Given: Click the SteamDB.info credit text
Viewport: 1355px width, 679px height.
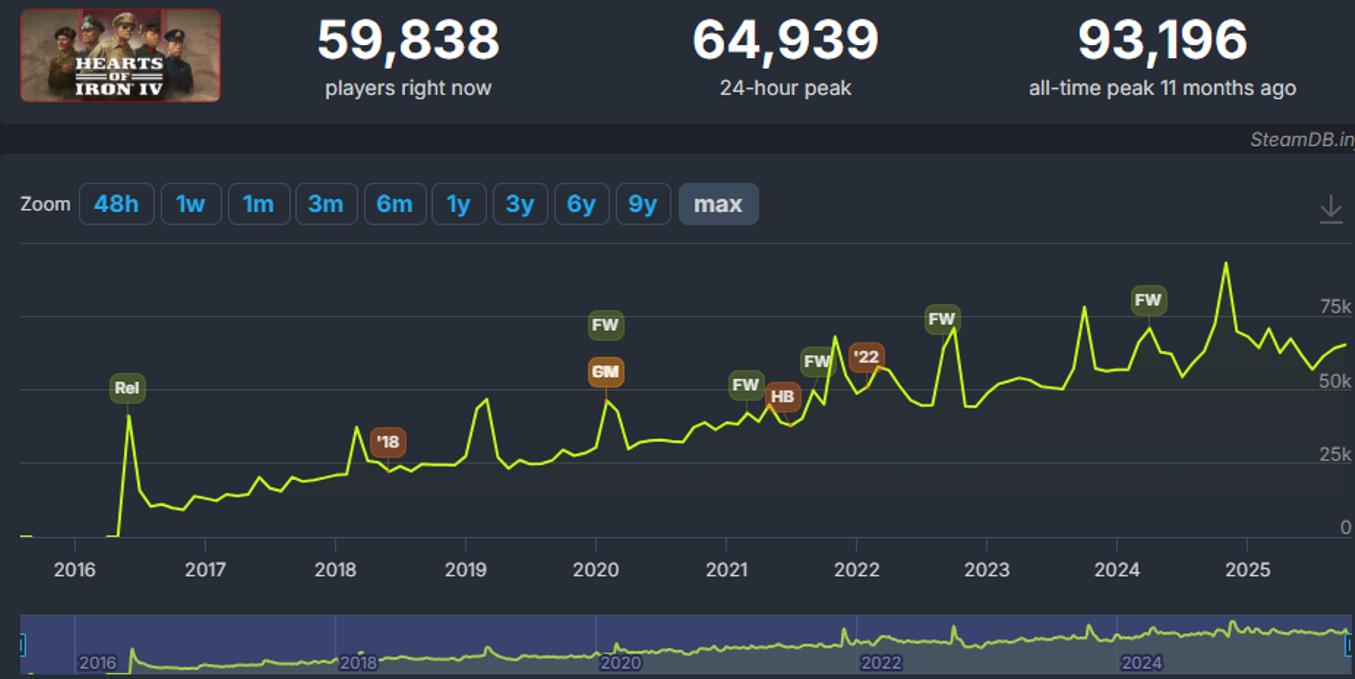Looking at the screenshot, I should 1302,140.
